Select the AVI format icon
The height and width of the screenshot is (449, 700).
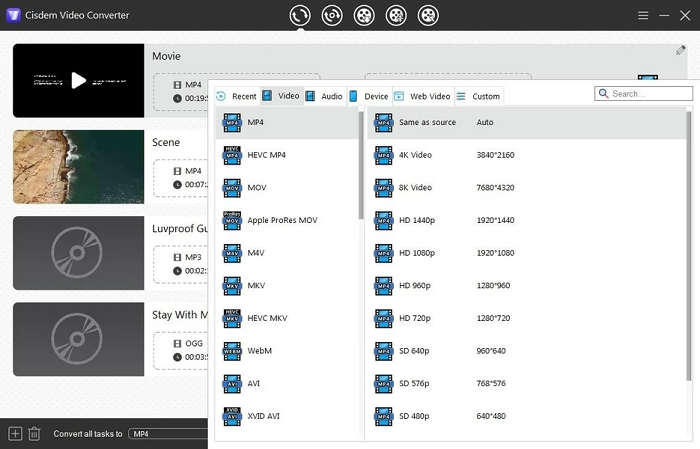click(x=232, y=383)
